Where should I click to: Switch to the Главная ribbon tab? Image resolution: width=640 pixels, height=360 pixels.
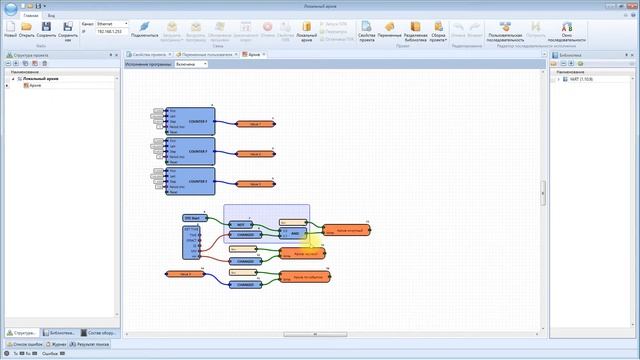pos(31,16)
